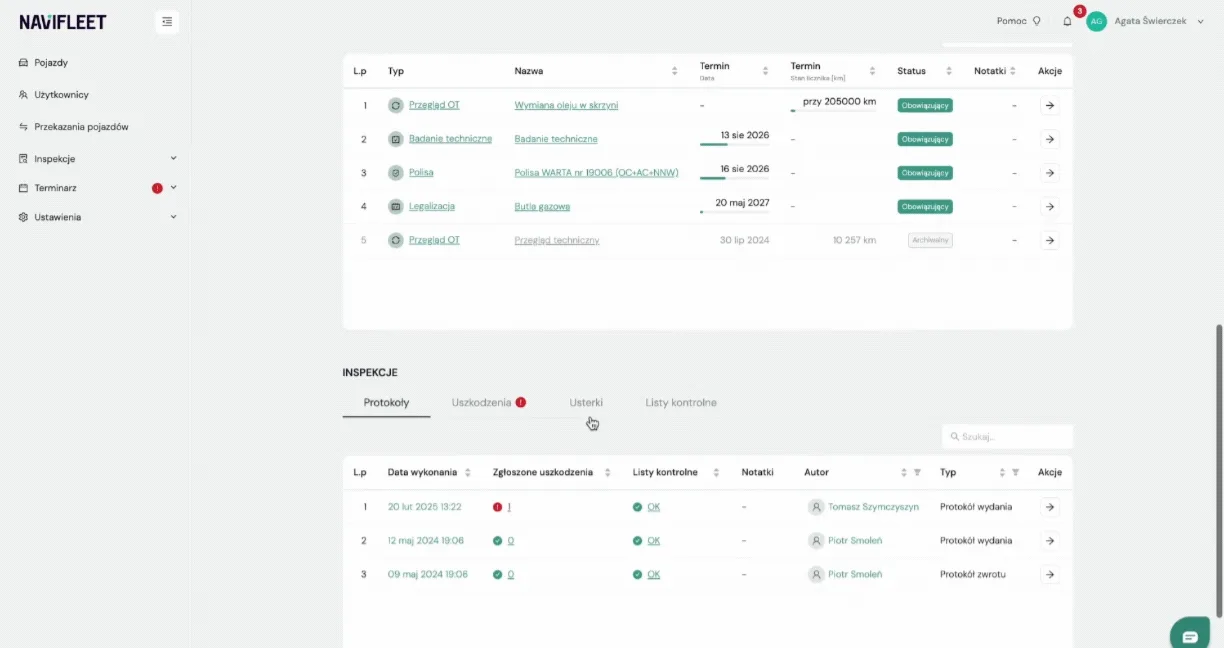Viewport: 1224px width, 648px height.
Task: Open the Listy kontrolne tab
Action: point(681,402)
